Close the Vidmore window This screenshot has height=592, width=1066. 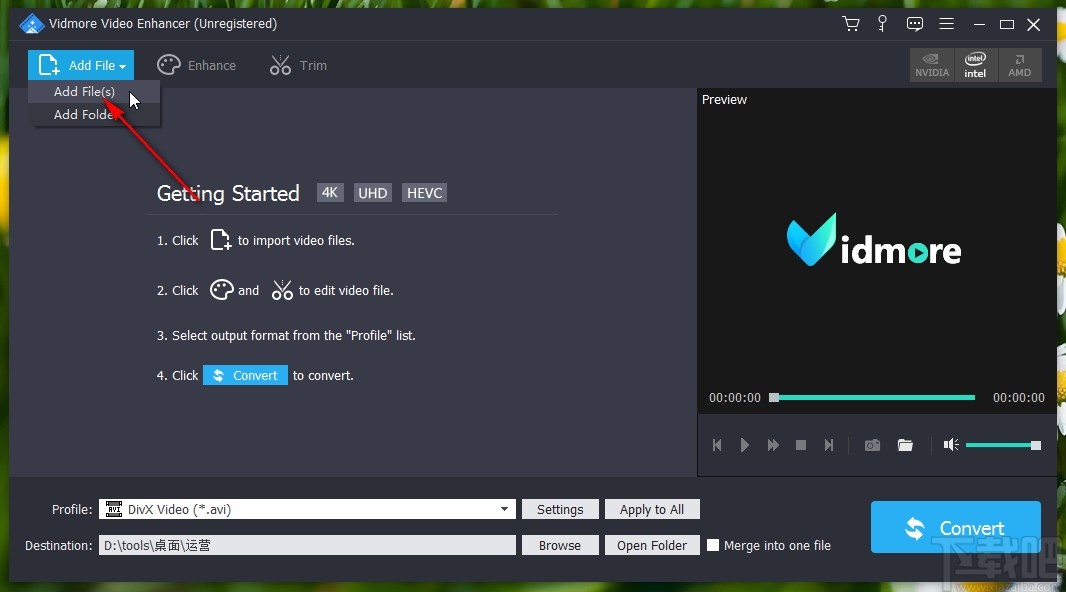1033,24
